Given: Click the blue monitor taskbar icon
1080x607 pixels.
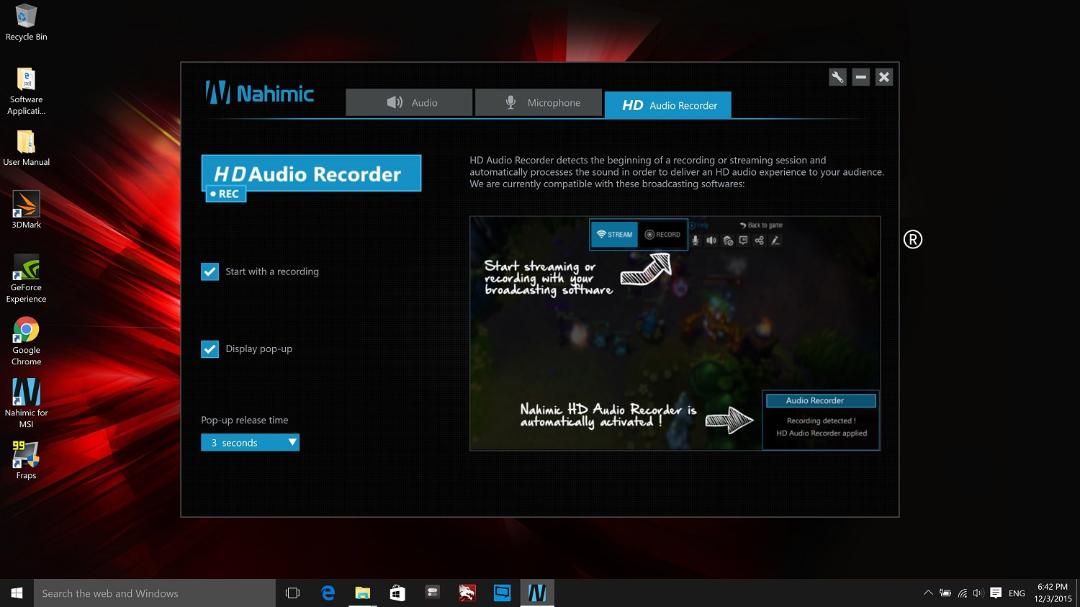Looking at the screenshot, I should (x=502, y=593).
